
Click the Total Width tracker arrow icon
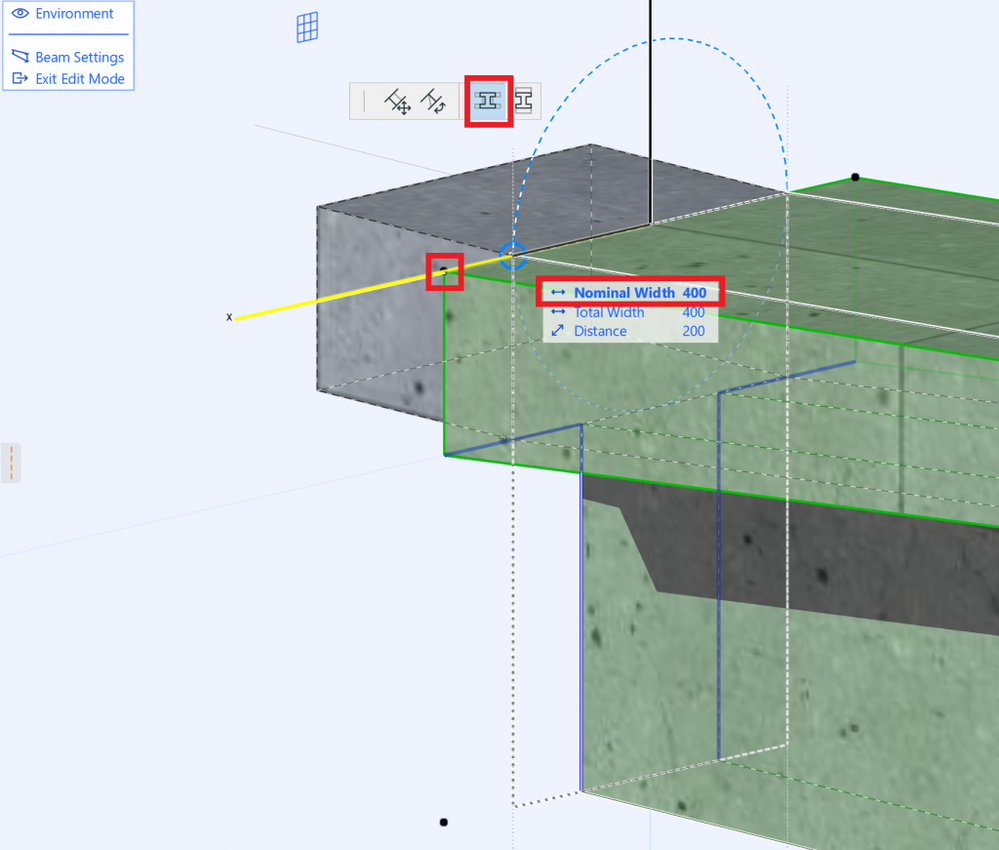557,312
